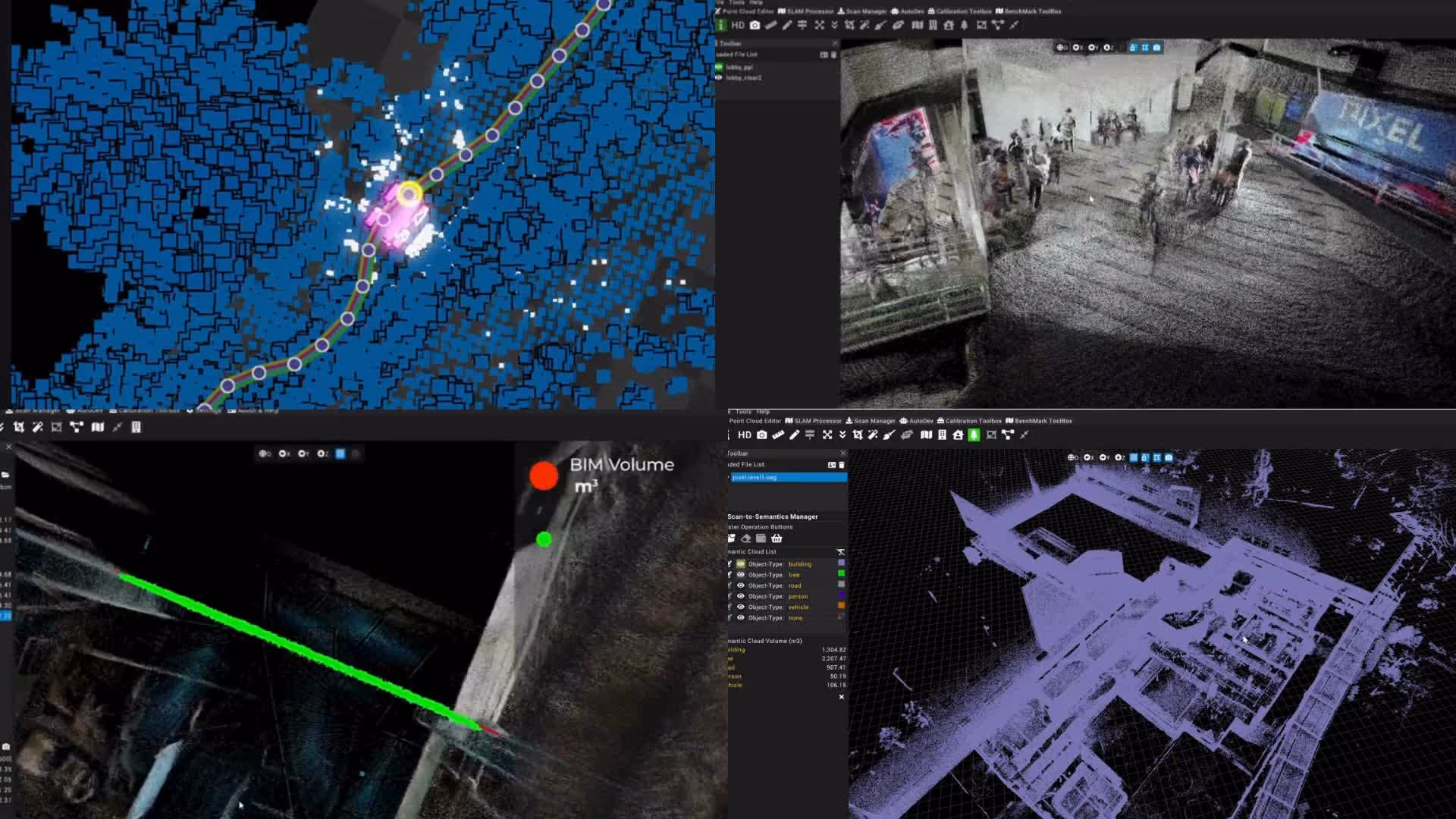Click the highlighted green tree detection tool
Image resolution: width=1456 pixels, height=819 pixels.
click(x=974, y=435)
